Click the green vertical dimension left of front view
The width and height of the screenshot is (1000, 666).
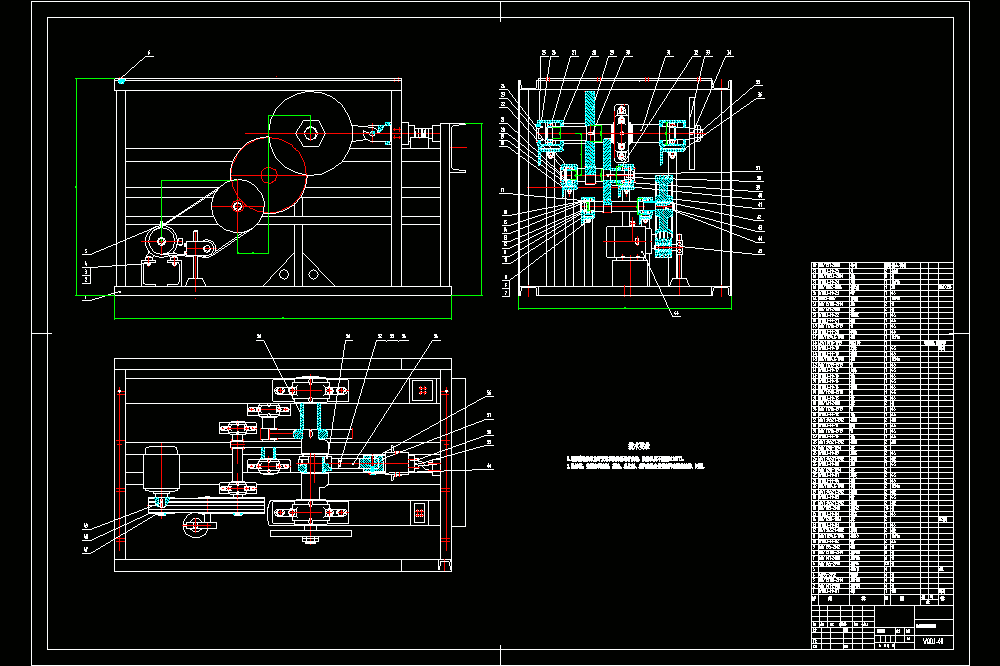77,187
